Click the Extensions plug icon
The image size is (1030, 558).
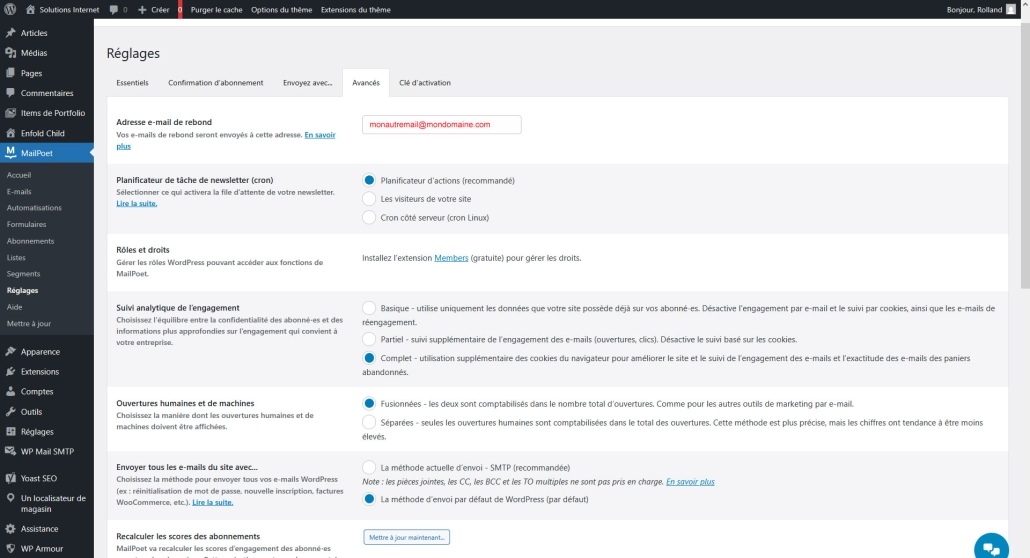click(11, 371)
